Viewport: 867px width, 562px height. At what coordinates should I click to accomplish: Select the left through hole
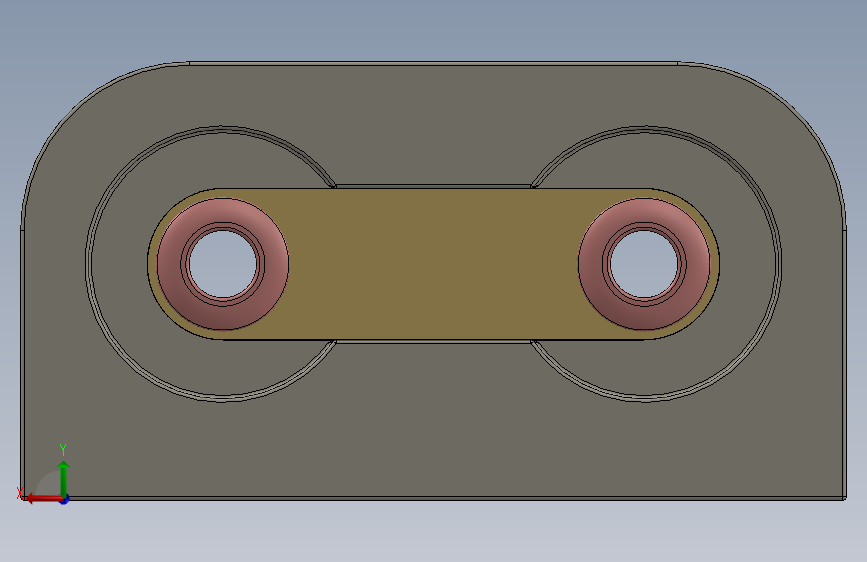tap(223, 264)
